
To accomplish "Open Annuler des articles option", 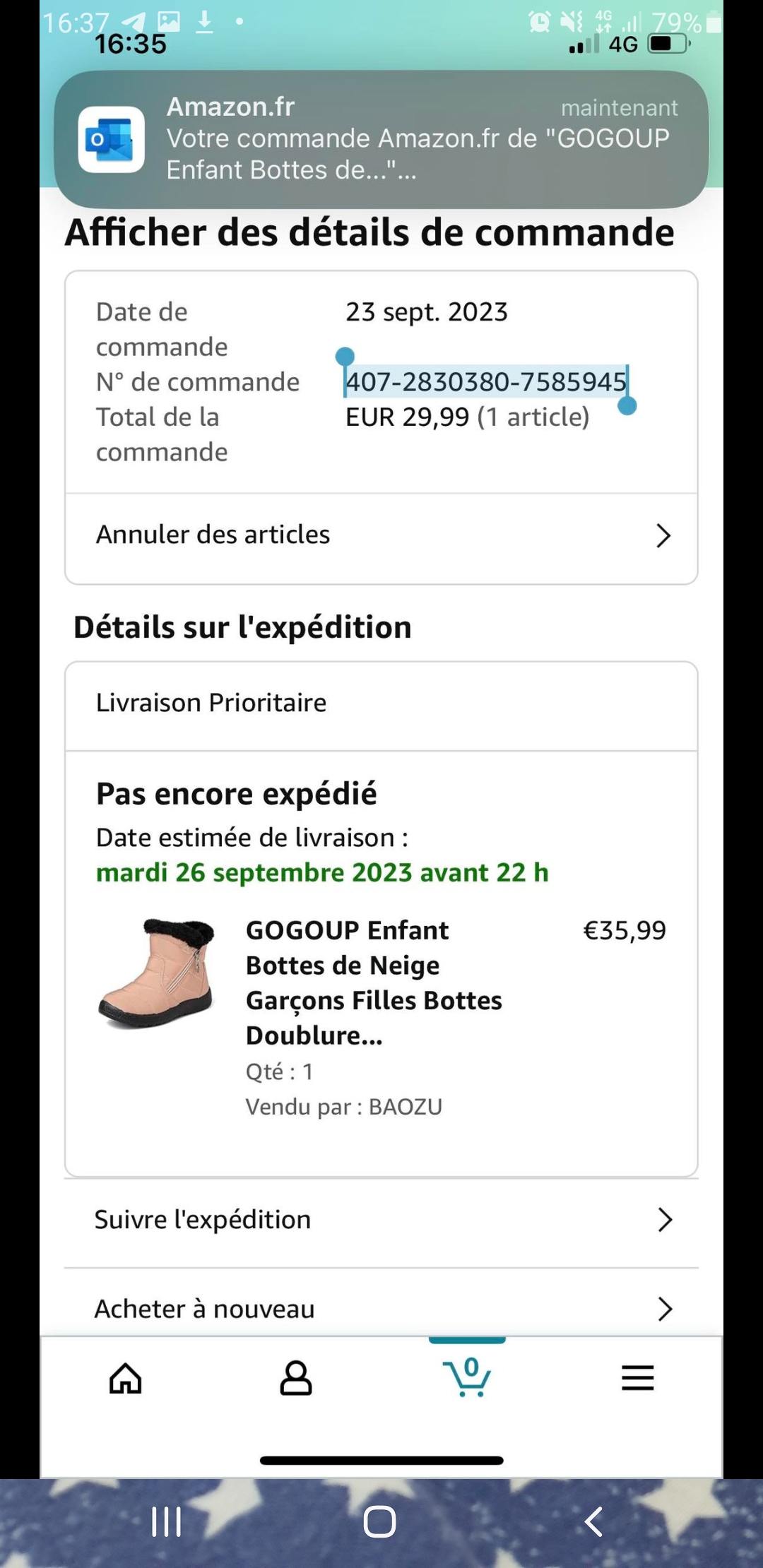I will coord(213,535).
